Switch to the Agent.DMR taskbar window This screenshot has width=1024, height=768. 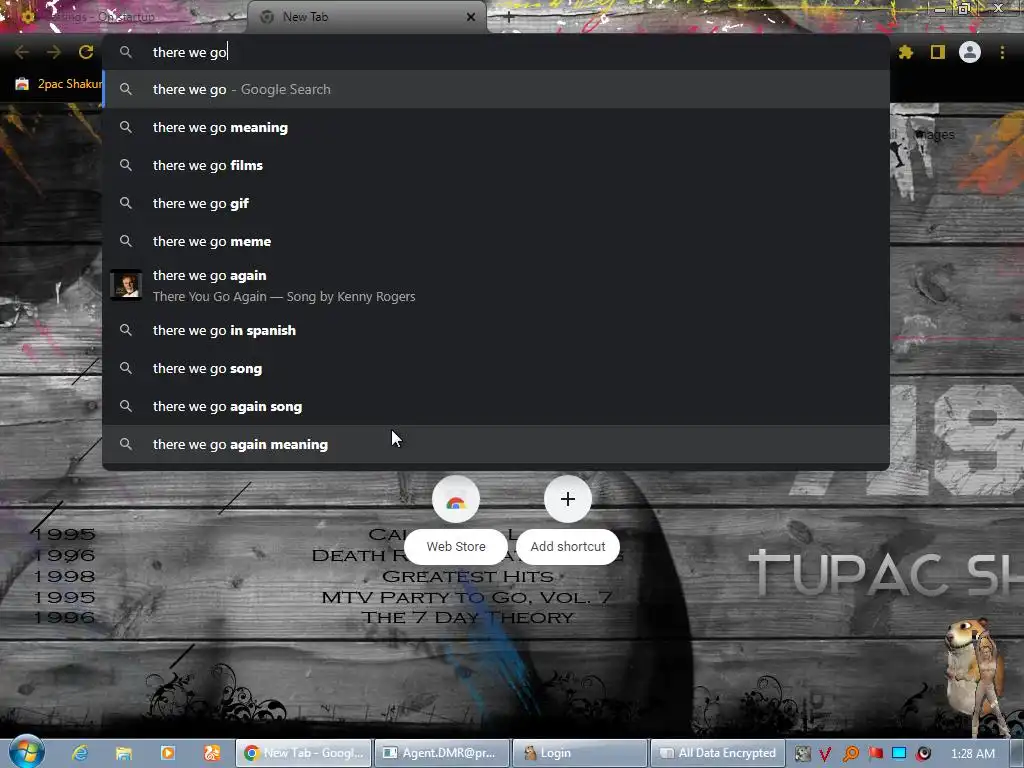click(442, 753)
